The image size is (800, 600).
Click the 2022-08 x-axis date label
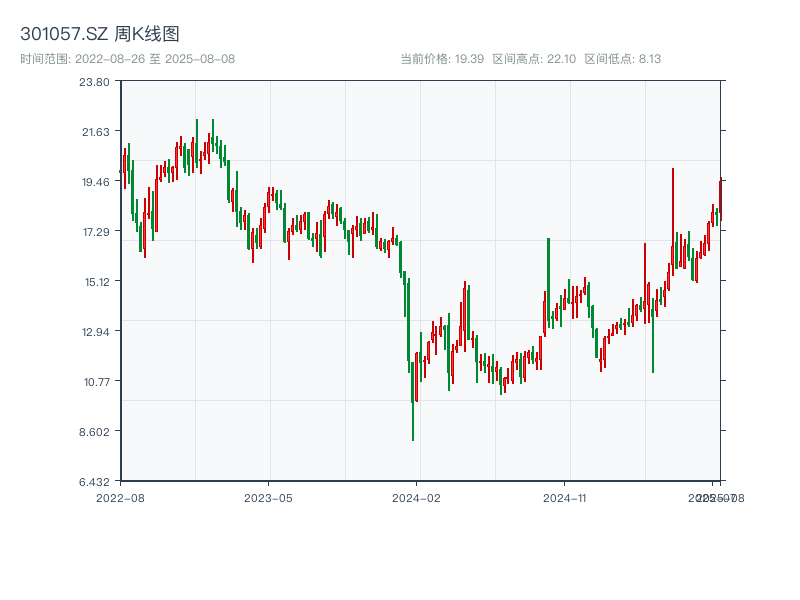tap(120, 497)
